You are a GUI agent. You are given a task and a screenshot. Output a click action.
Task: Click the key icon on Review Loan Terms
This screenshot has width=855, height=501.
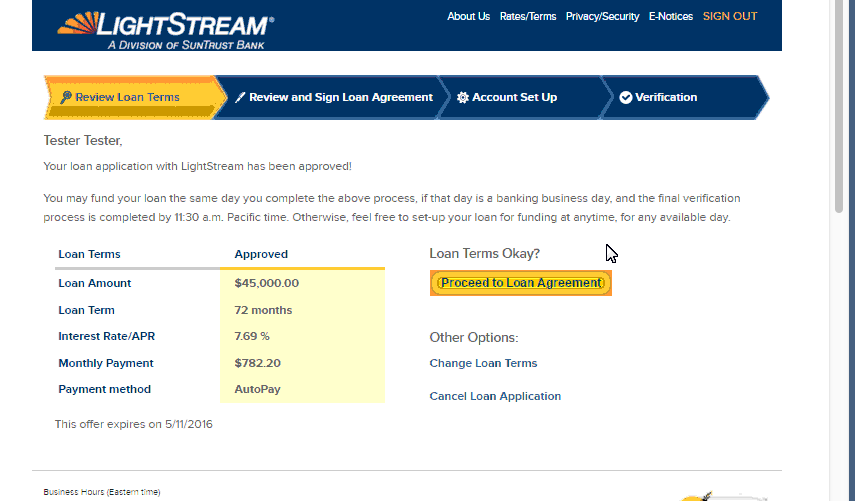click(66, 97)
